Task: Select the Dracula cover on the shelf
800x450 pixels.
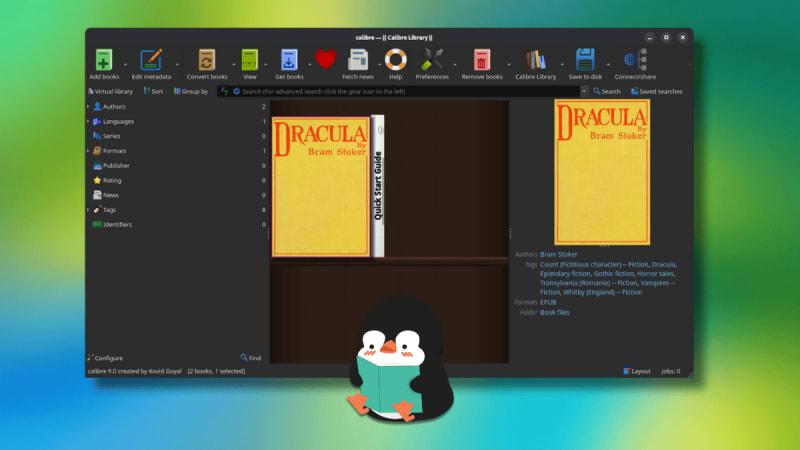Action: coord(321,186)
